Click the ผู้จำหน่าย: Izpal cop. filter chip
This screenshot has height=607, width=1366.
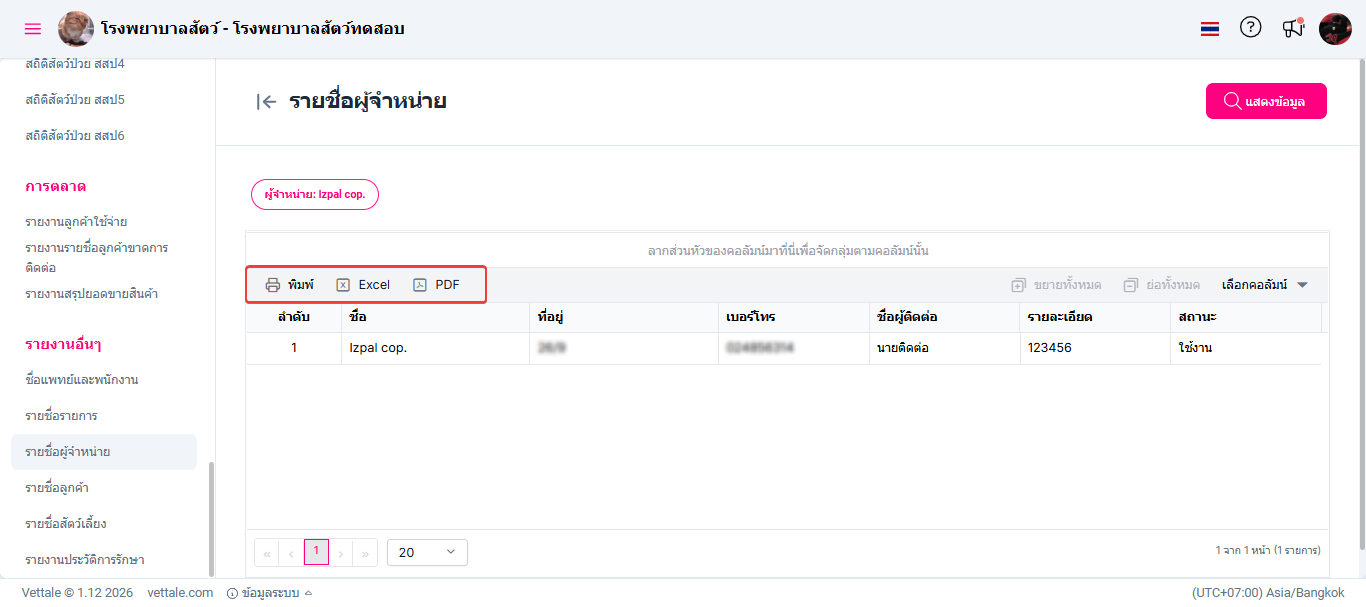pos(315,195)
